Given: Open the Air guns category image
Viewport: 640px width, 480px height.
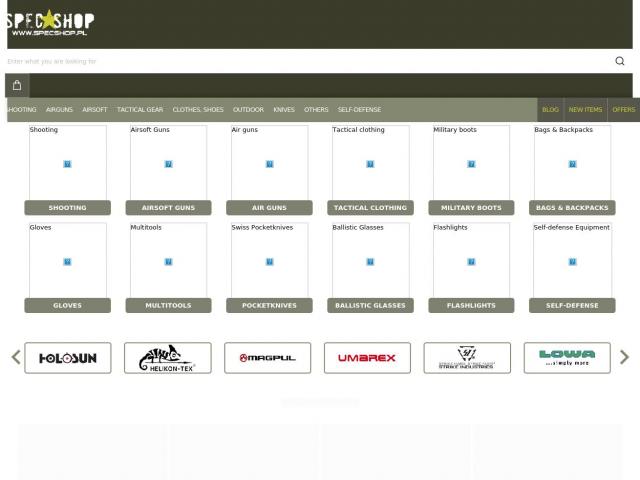Looking at the screenshot, I should tap(269, 163).
